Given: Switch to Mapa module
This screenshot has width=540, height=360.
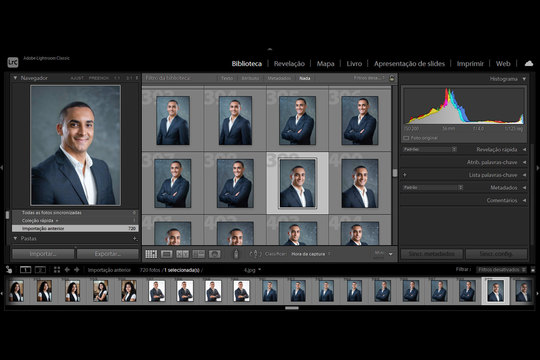Looking at the screenshot, I should [x=325, y=64].
